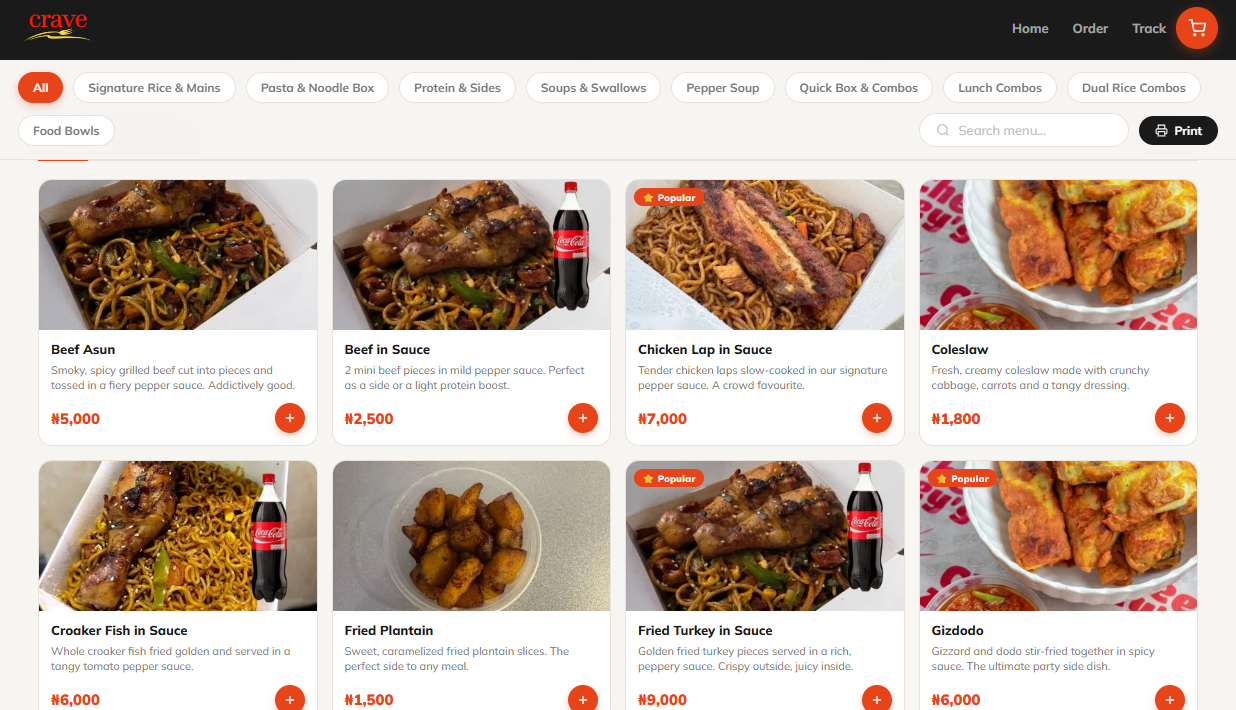The height and width of the screenshot is (710, 1236).
Task: Add Fried Turkey in Sauce to cart
Action: (877, 698)
